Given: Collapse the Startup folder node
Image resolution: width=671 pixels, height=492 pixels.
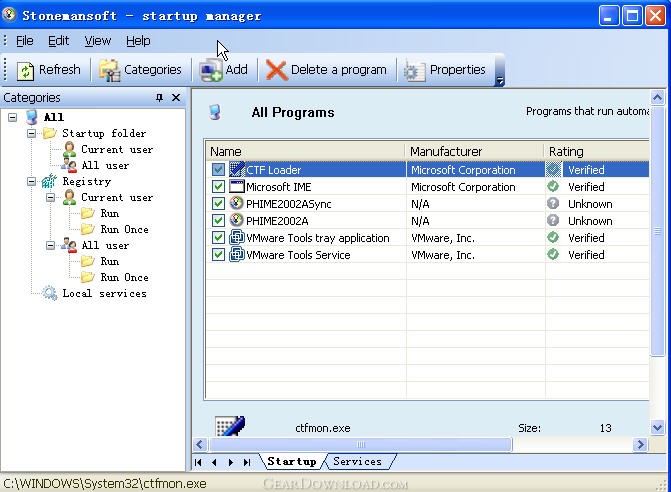Looking at the screenshot, I should tap(31, 133).
